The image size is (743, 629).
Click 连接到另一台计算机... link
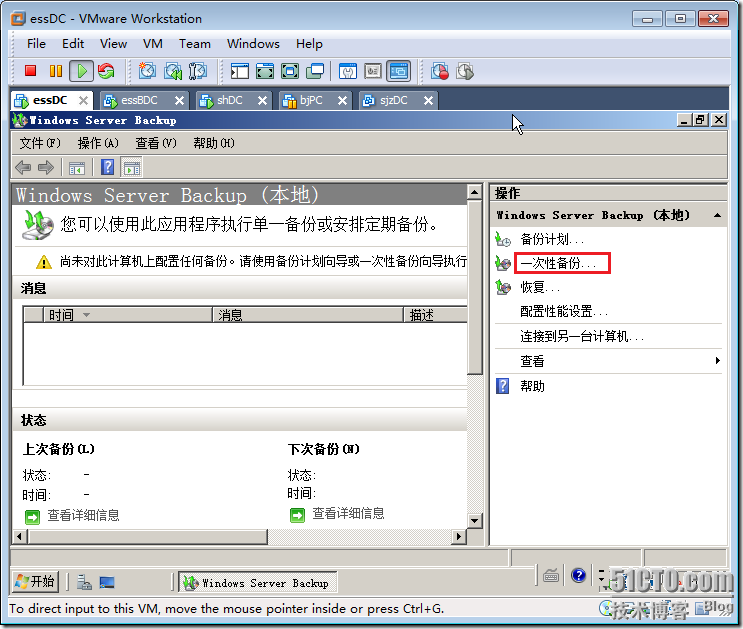click(582, 337)
